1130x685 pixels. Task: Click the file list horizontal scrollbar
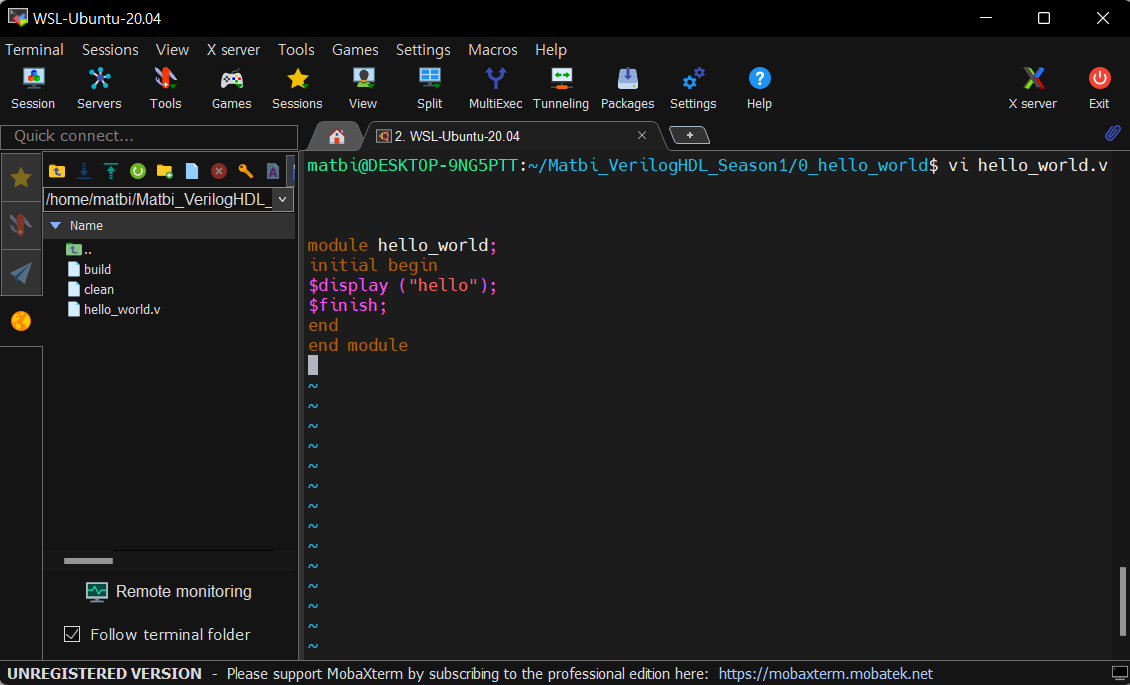pos(88,561)
